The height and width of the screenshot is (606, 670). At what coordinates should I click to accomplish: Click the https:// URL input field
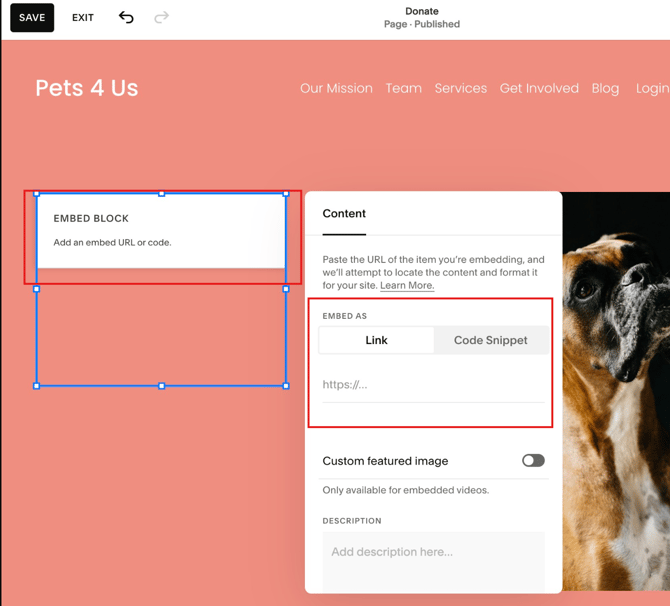(x=432, y=385)
